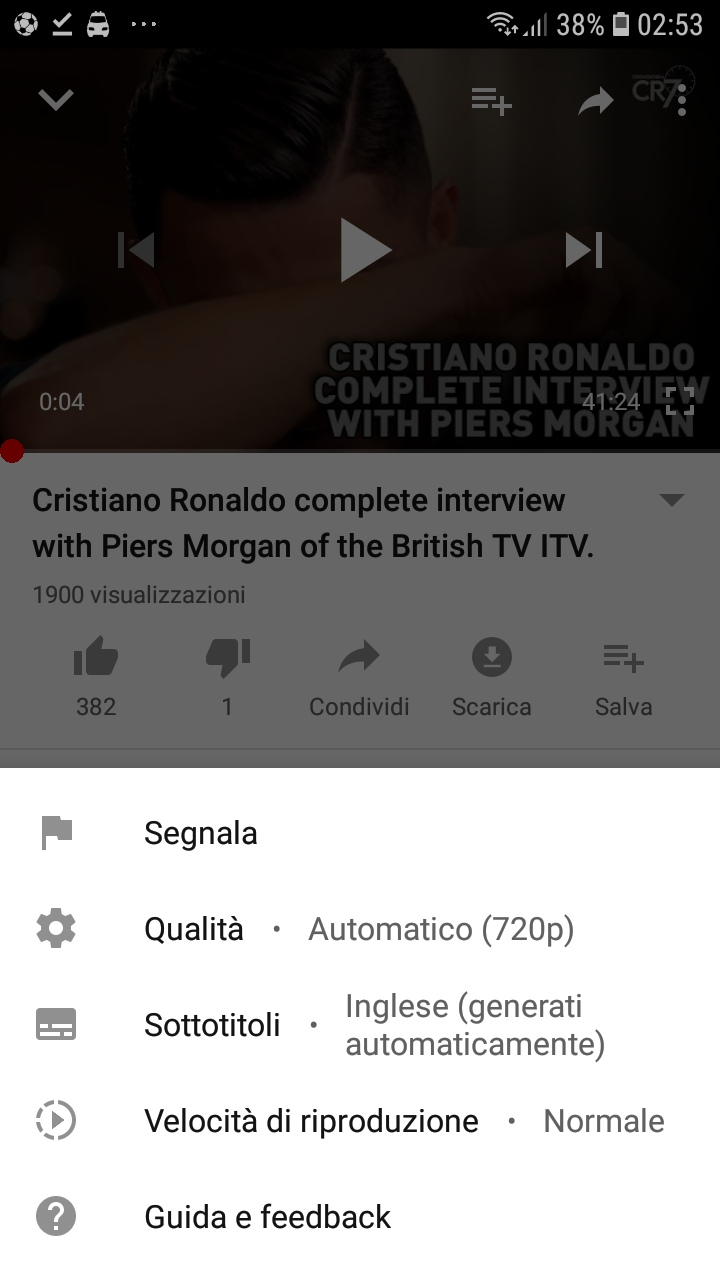Tap the Condividi share button
Viewport: 720px width, 1280px height.
point(359,680)
